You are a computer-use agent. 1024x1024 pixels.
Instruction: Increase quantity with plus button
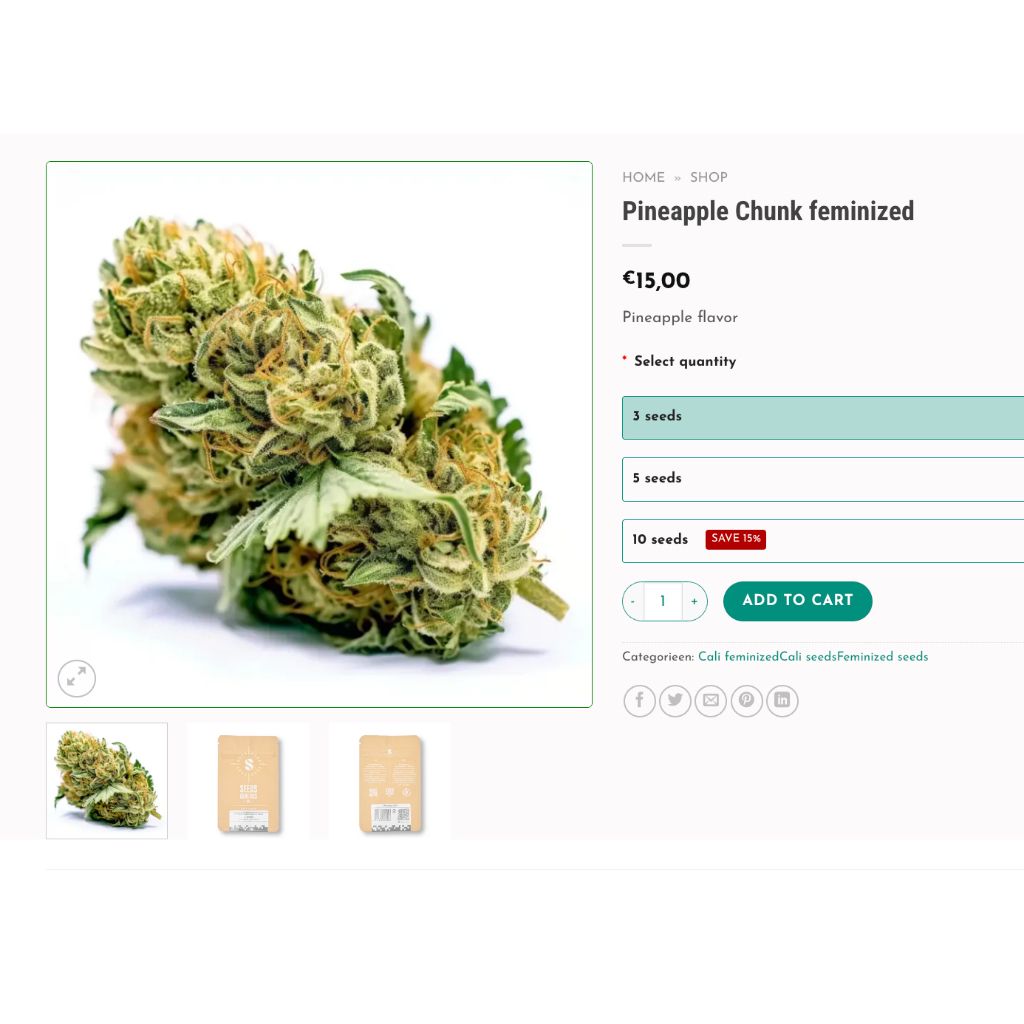[x=694, y=601]
